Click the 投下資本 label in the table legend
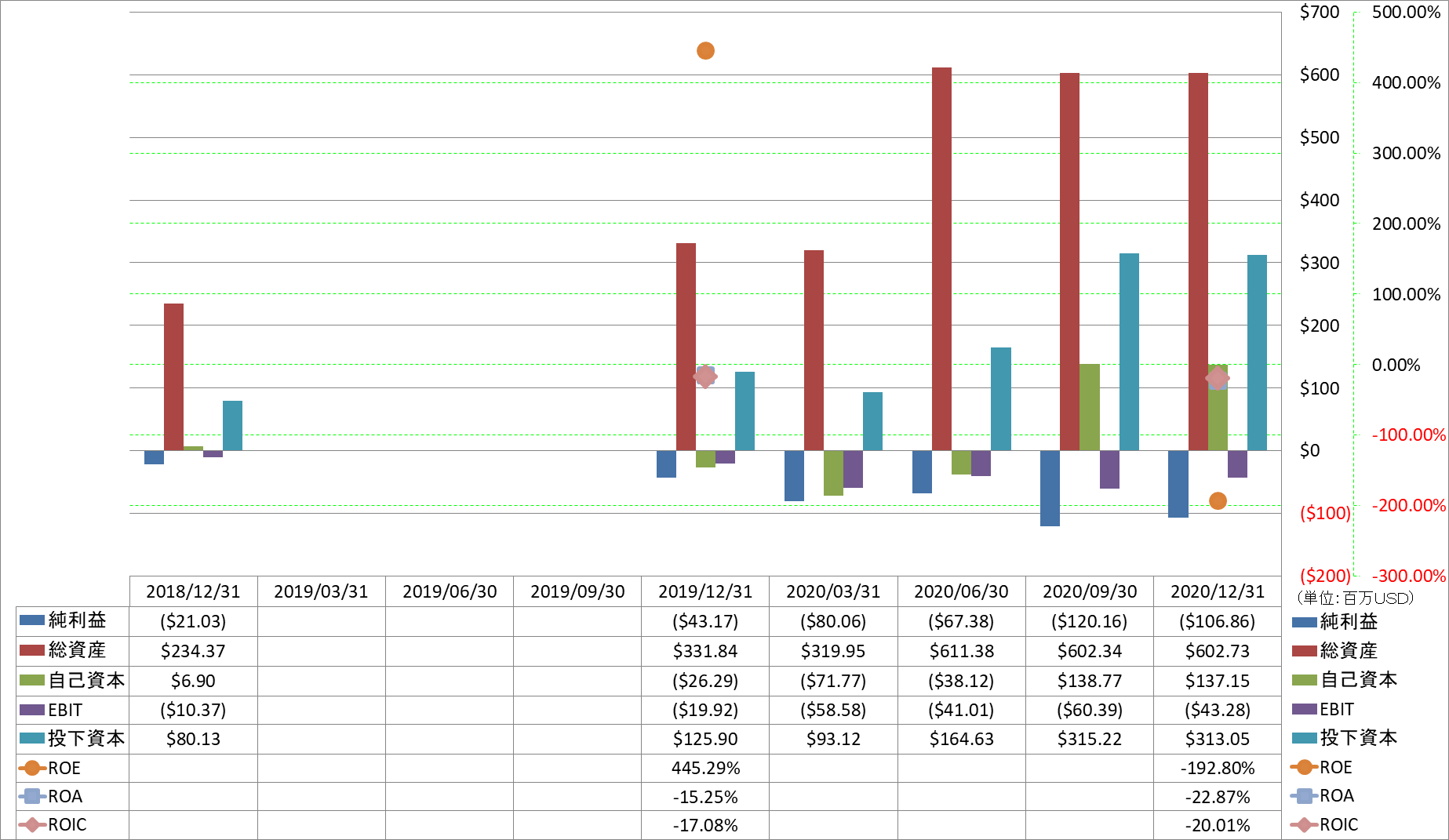The image size is (1449, 840). point(86,739)
